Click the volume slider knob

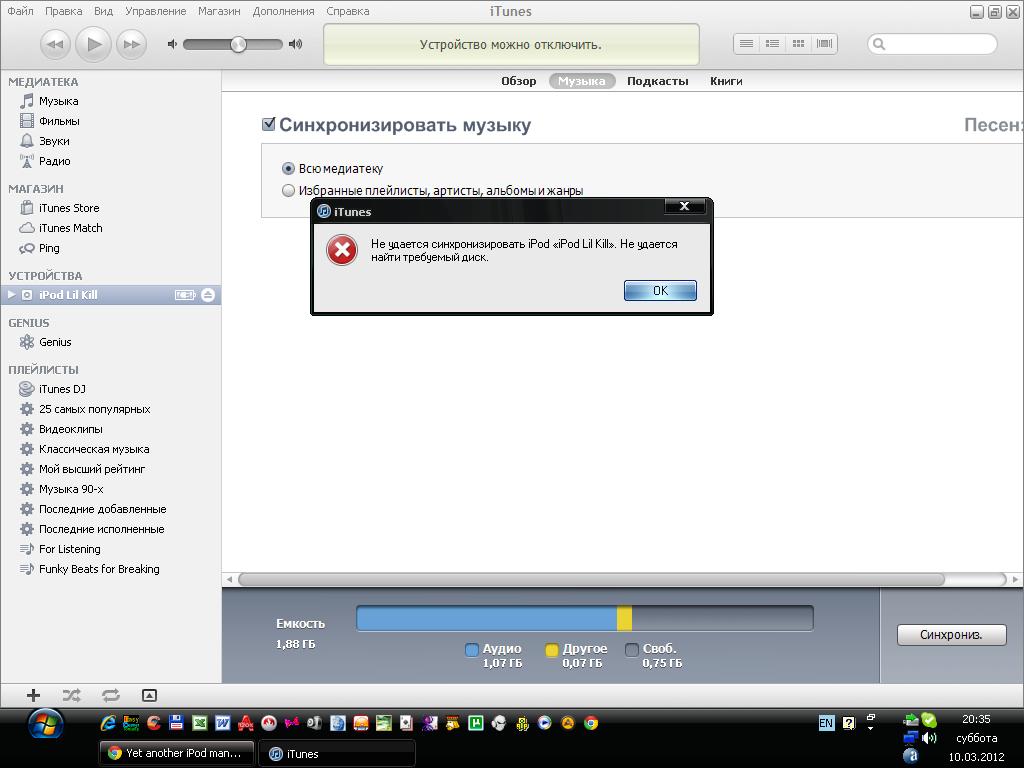pos(238,44)
